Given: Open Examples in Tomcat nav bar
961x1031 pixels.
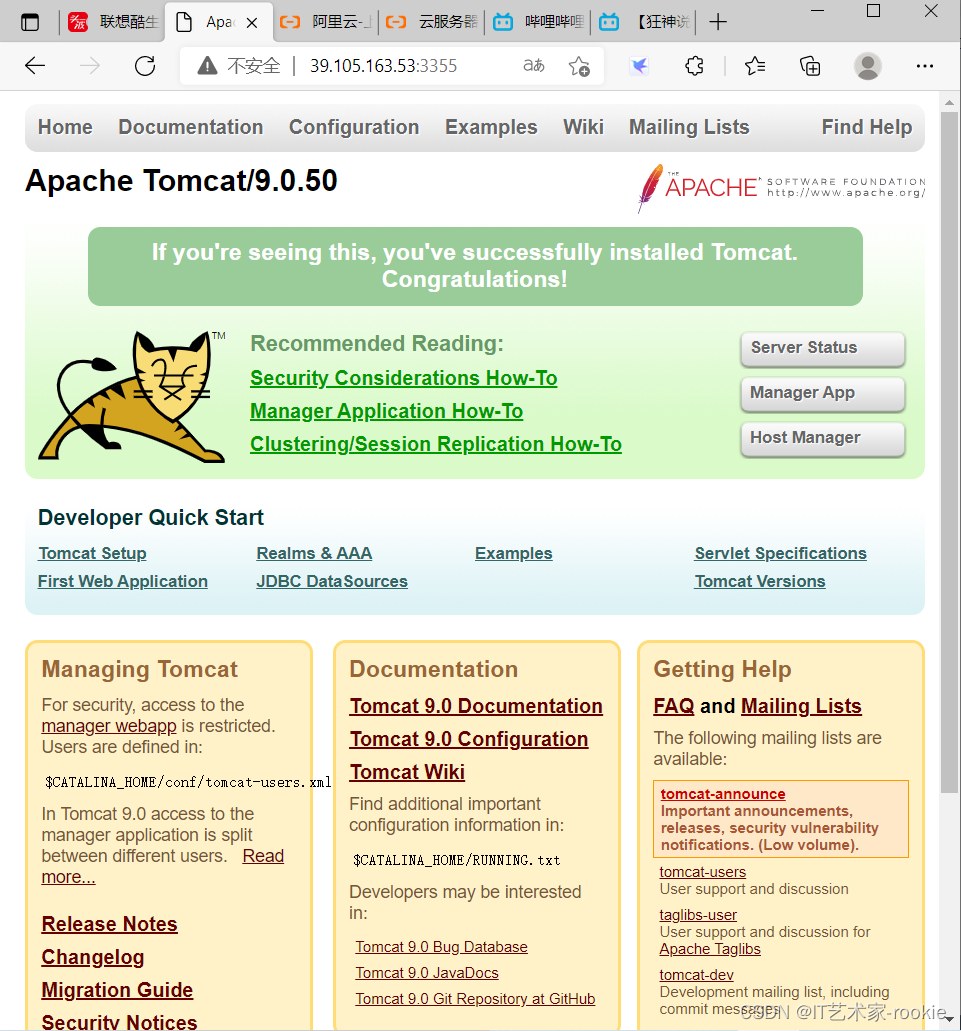Looking at the screenshot, I should [x=491, y=127].
